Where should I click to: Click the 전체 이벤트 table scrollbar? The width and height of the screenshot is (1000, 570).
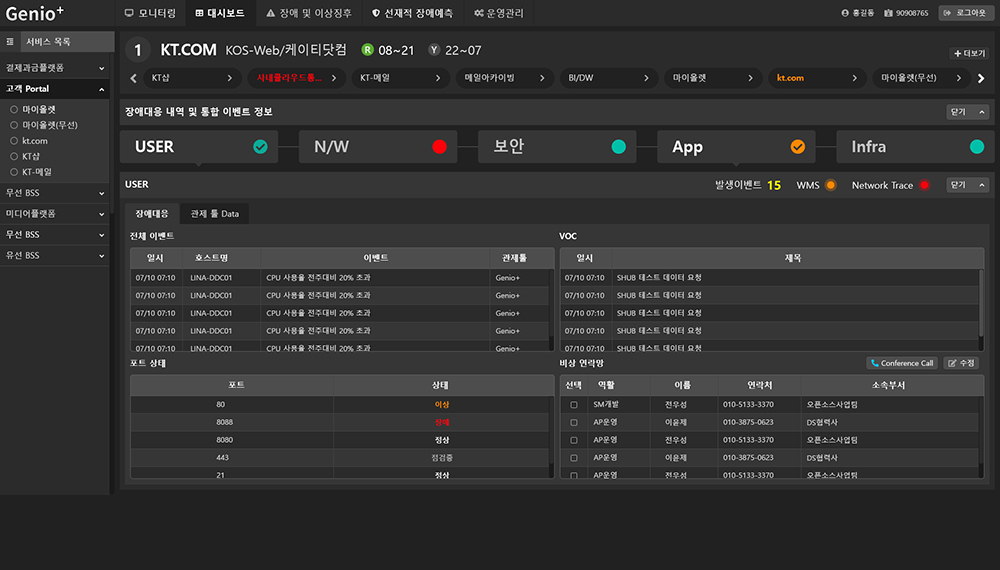click(x=552, y=309)
